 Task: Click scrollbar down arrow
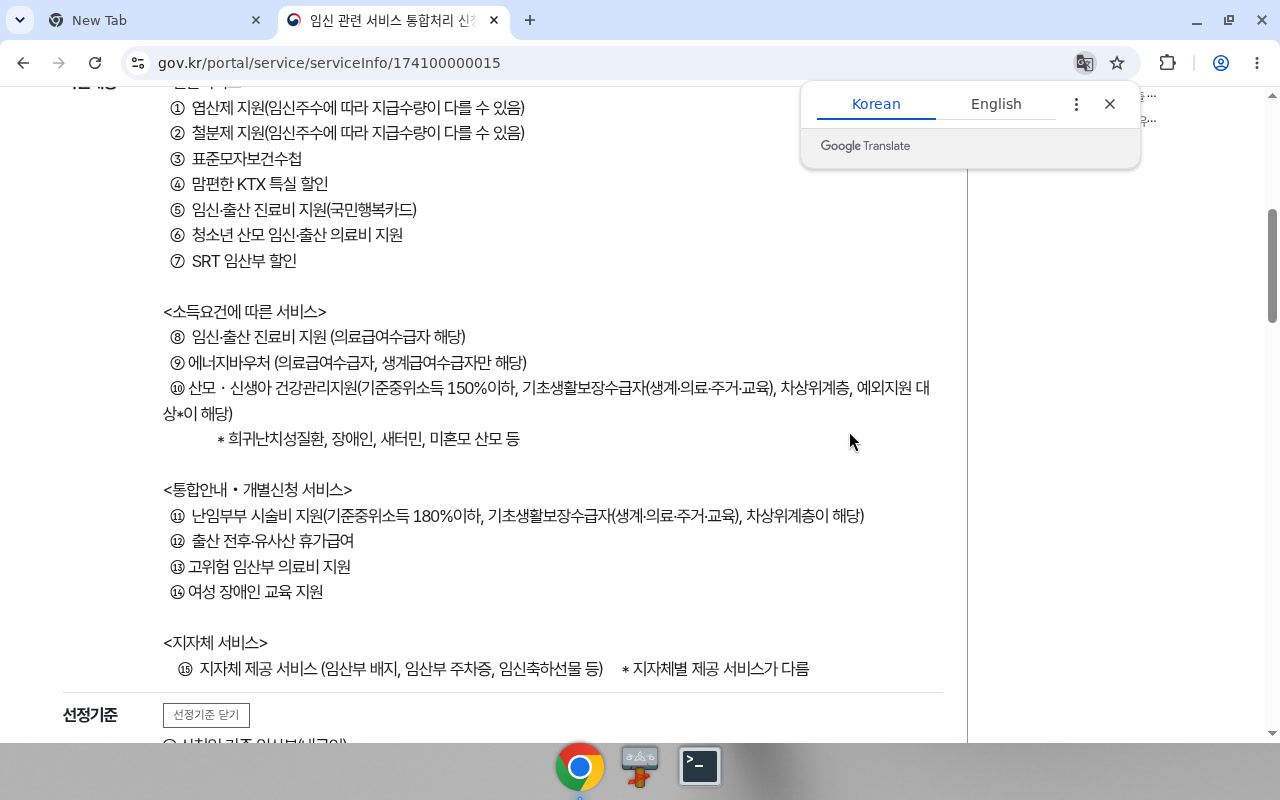click(1273, 733)
